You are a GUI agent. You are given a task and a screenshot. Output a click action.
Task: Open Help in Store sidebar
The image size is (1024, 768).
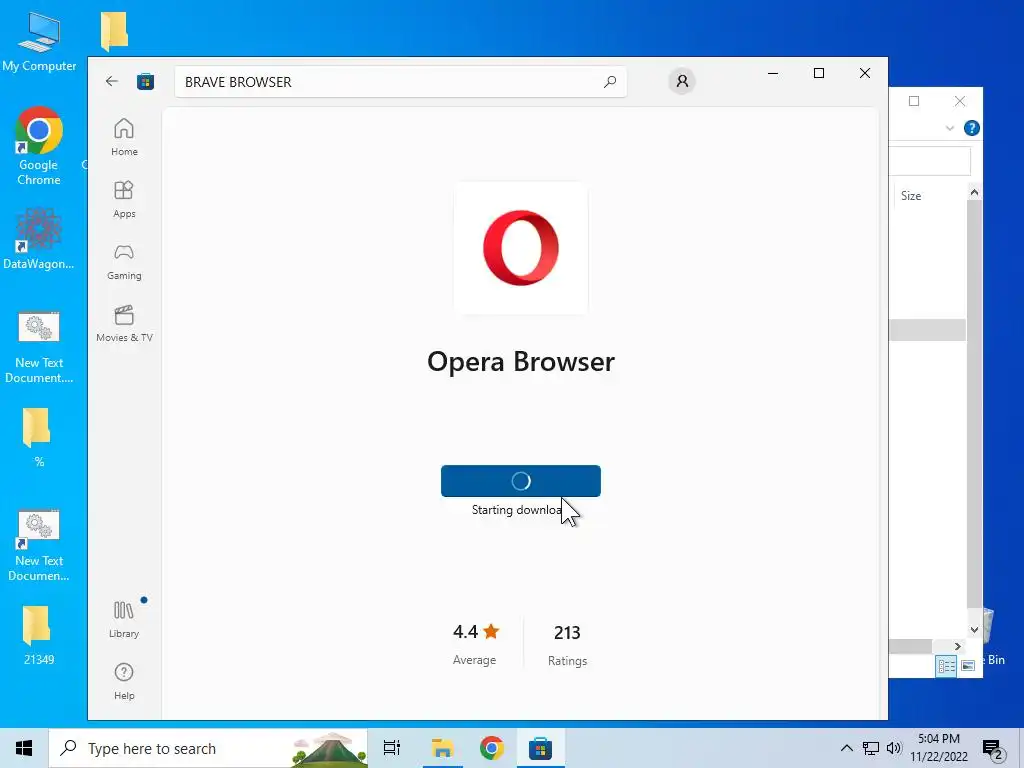coord(124,681)
